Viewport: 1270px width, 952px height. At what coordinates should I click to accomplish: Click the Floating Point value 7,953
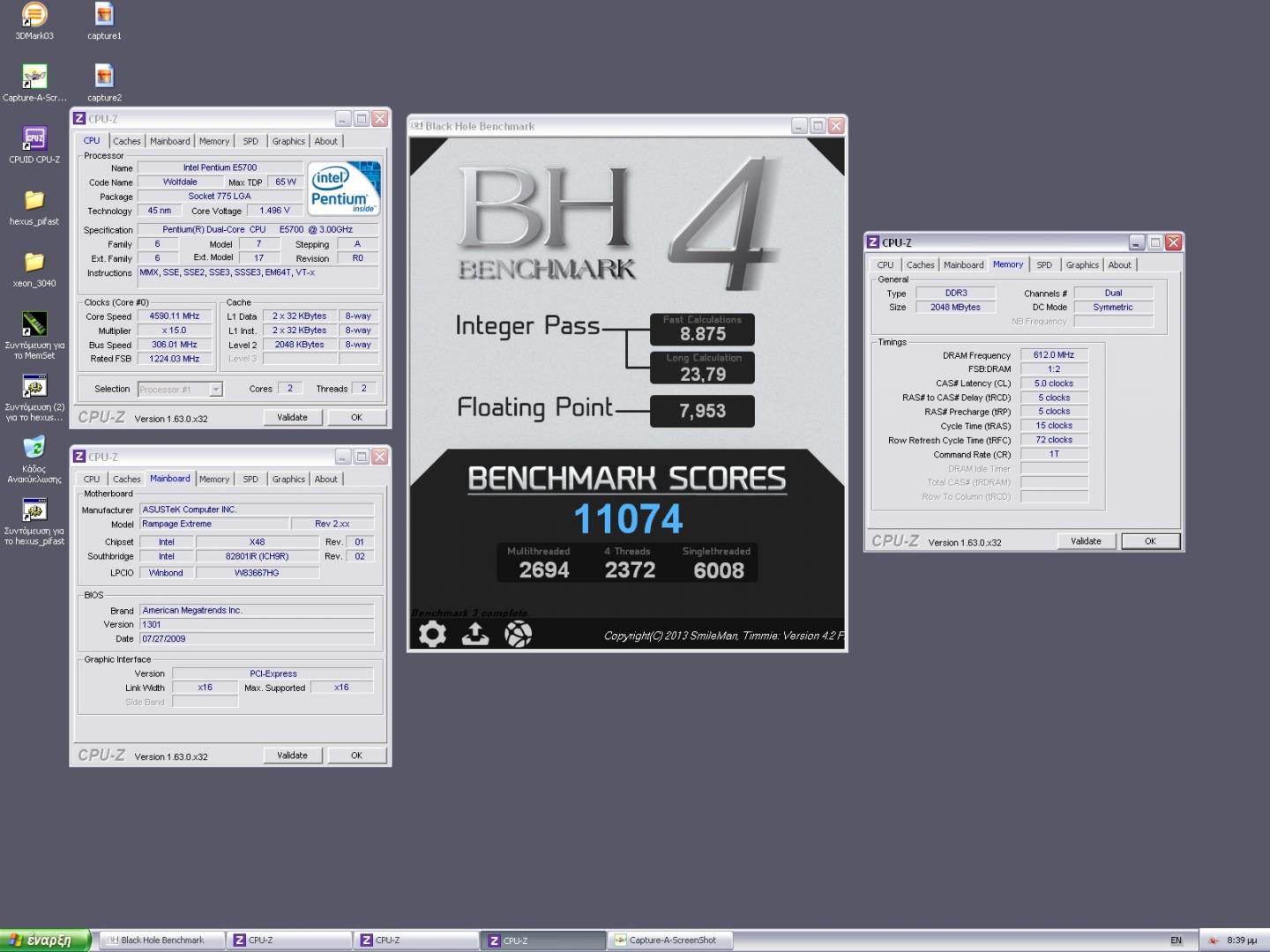click(x=702, y=411)
